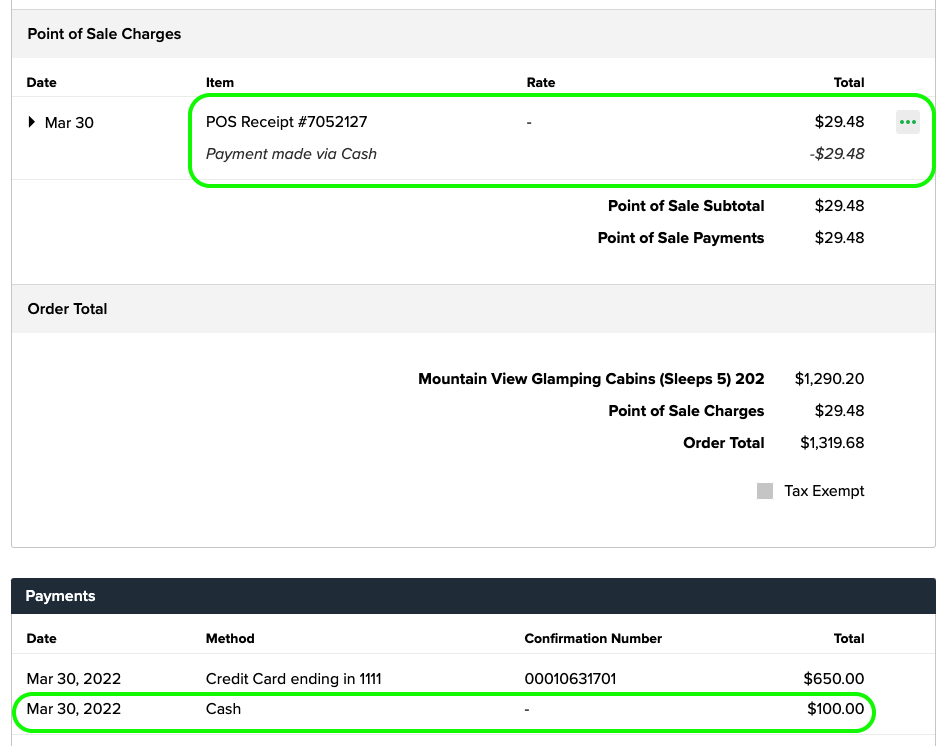This screenshot has height=746, width=947.
Task: Sort charges by the Date column
Action: [41, 82]
